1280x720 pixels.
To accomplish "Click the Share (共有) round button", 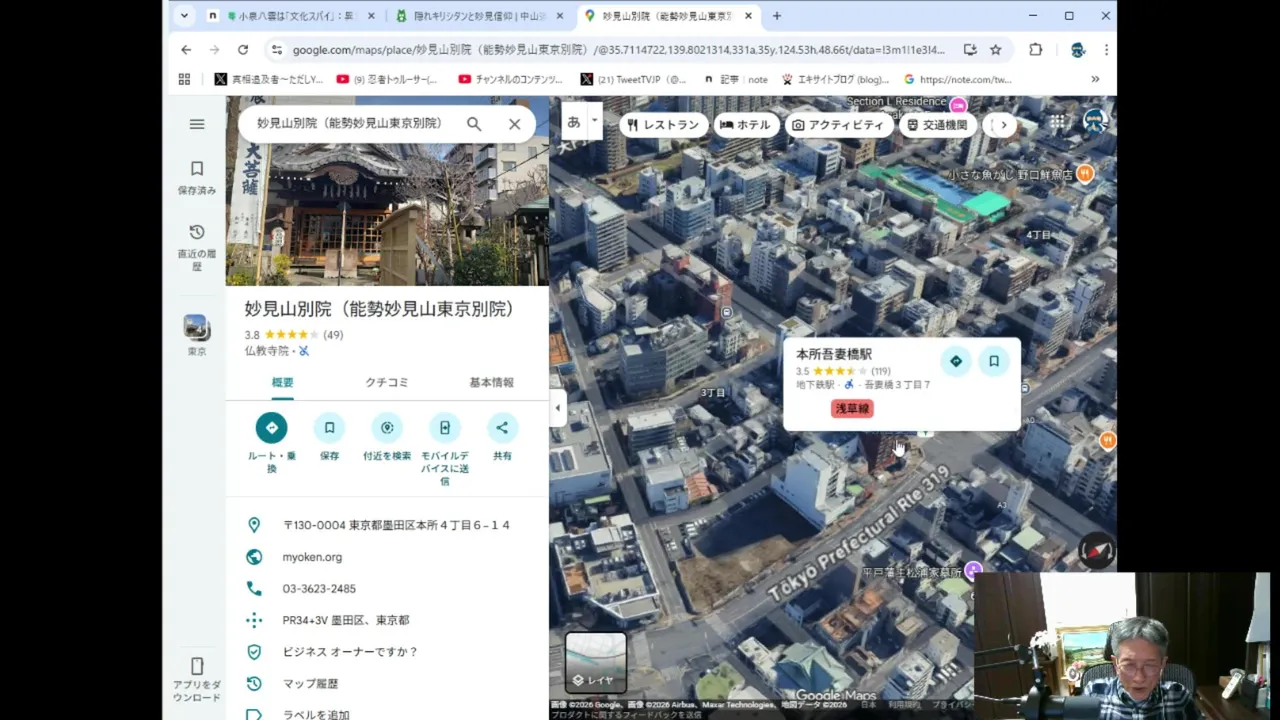I will (x=502, y=428).
